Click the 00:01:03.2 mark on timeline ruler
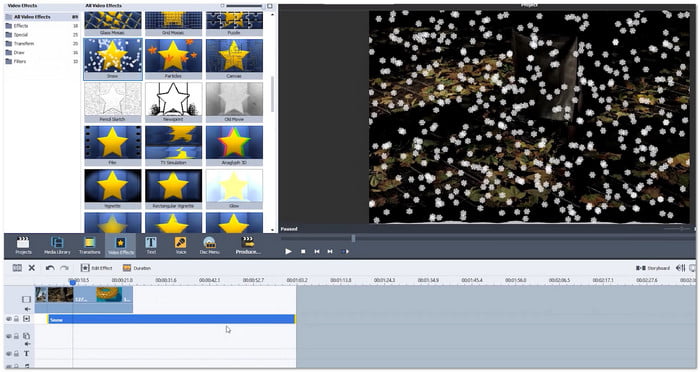This screenshot has height=372, width=700. point(297,280)
